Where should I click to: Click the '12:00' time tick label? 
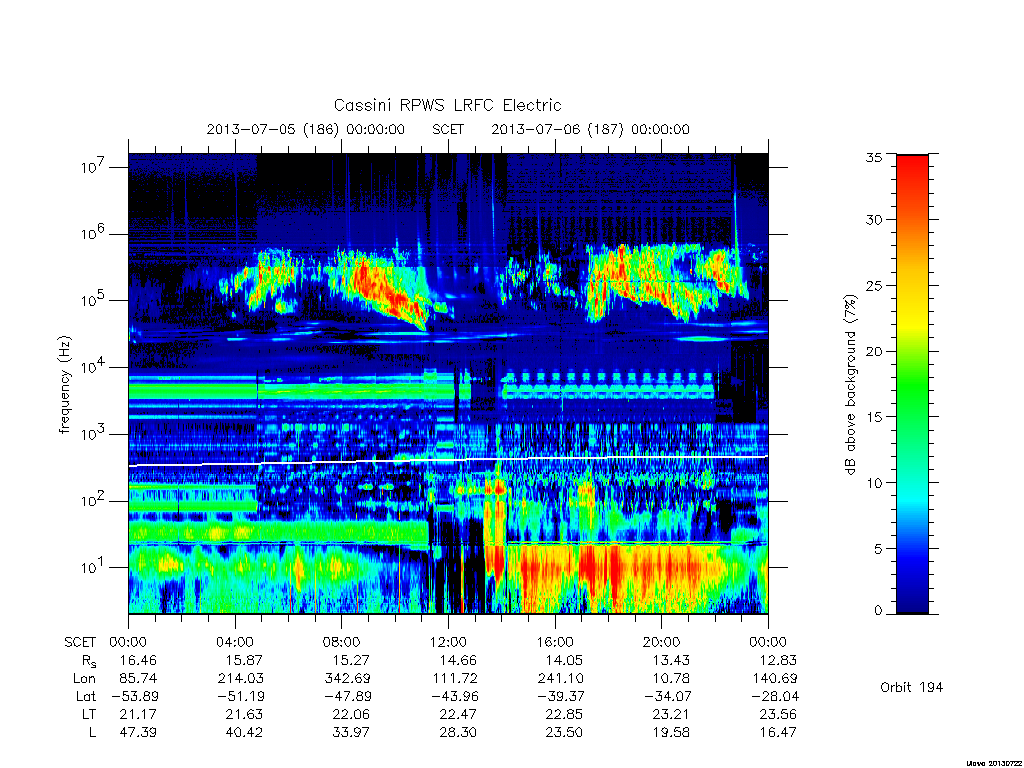coord(448,642)
